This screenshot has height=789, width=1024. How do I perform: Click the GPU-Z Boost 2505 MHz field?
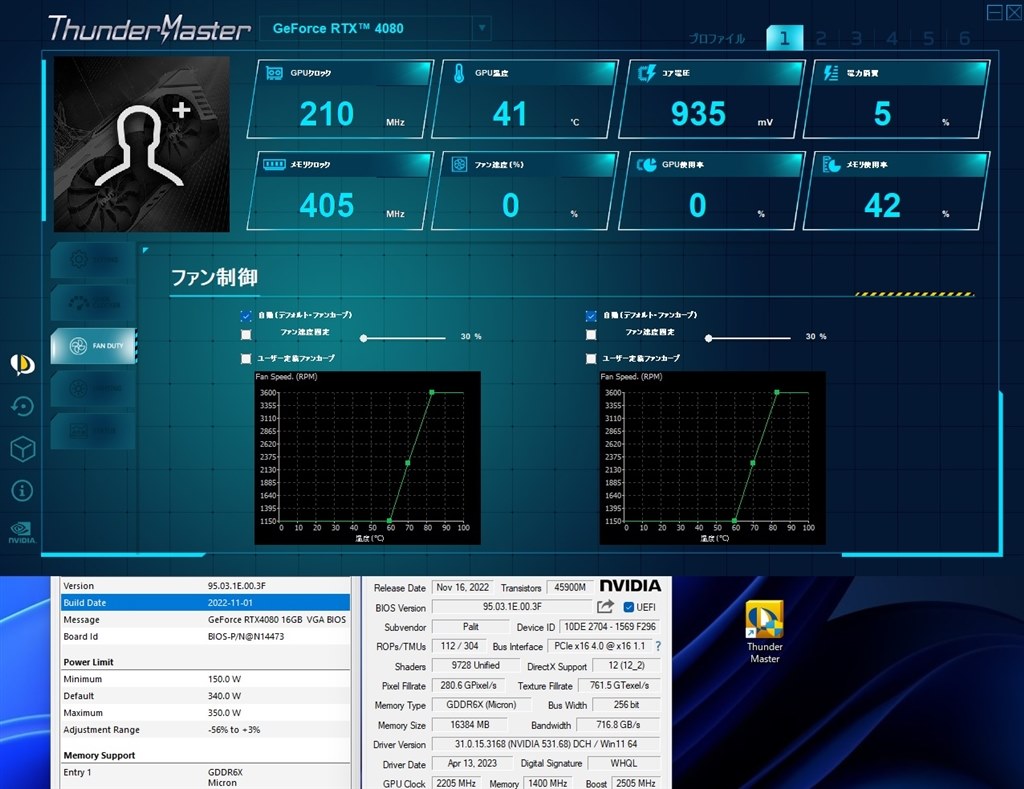click(x=635, y=782)
